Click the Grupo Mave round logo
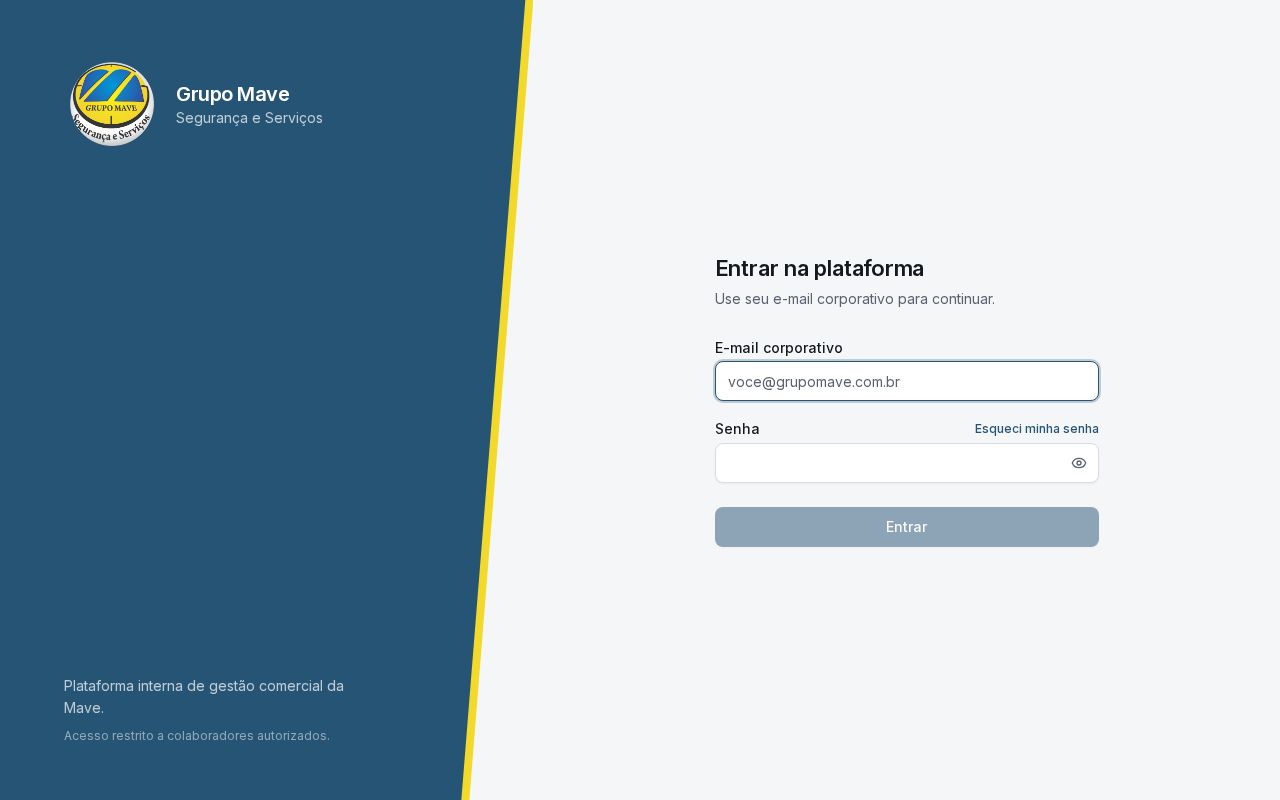Viewport: 1280px width, 800px height. (112, 104)
